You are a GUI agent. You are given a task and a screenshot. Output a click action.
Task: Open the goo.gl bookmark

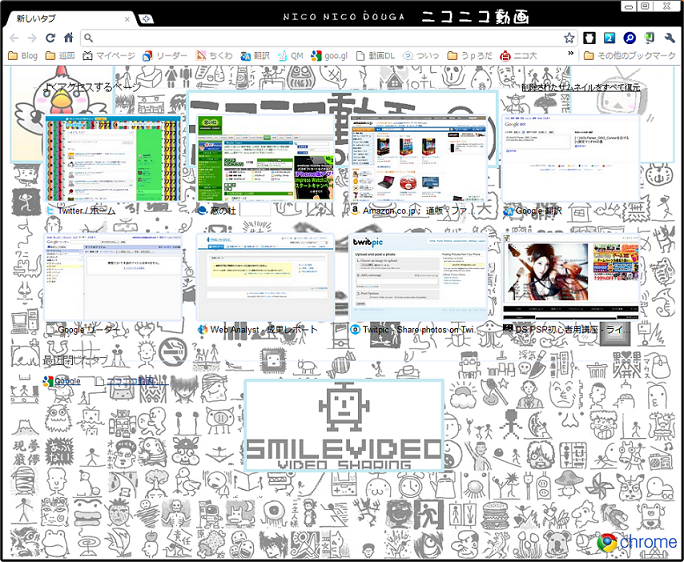(x=329, y=56)
